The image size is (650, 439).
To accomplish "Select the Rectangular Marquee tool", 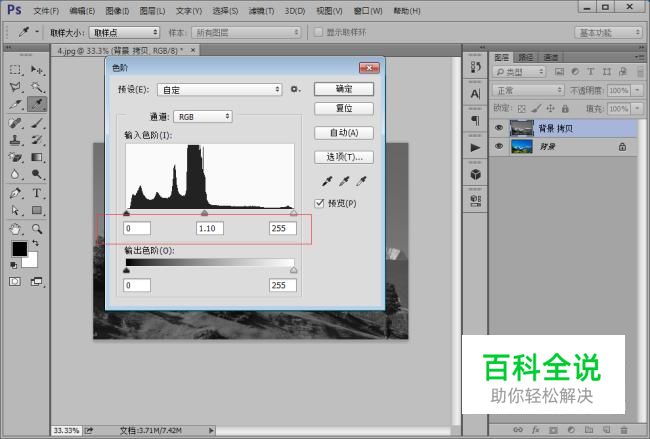I will tap(15, 70).
